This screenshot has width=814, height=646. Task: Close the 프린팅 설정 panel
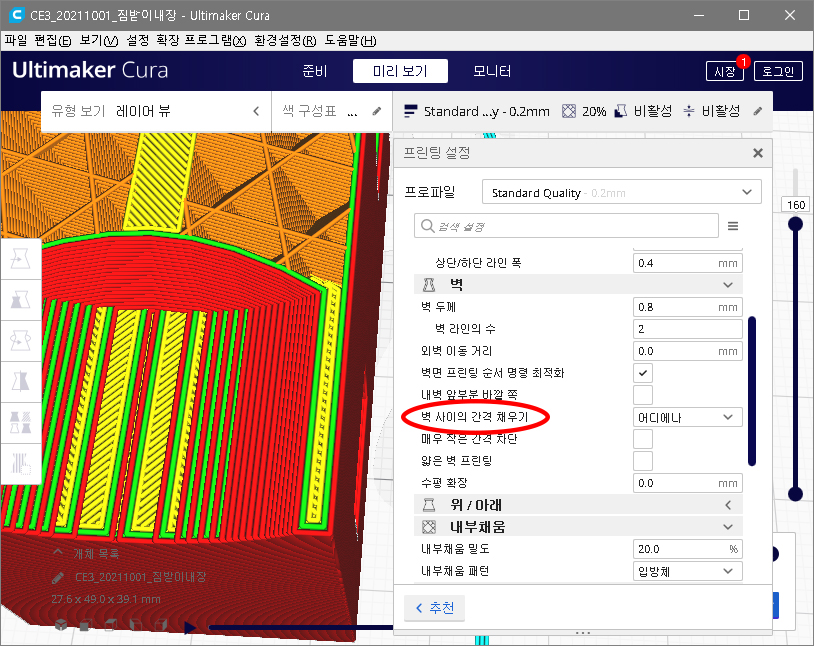(x=758, y=153)
